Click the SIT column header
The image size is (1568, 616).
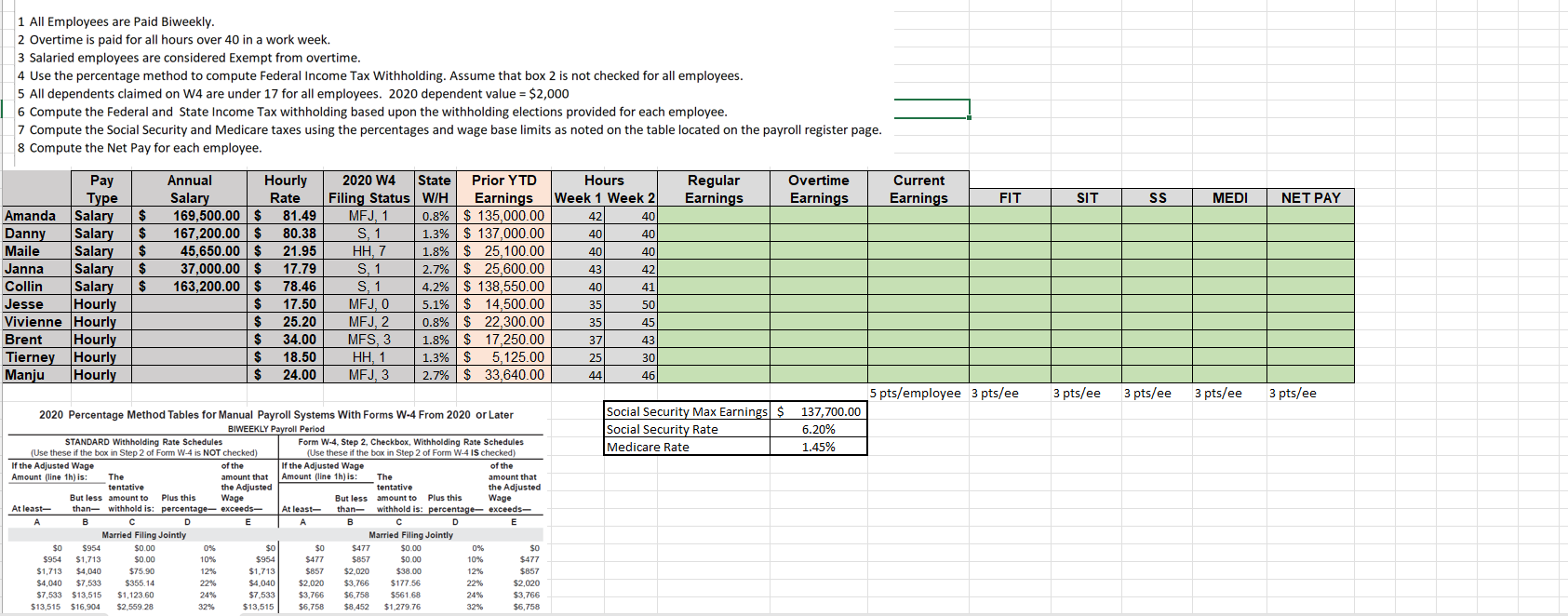pos(1087,197)
